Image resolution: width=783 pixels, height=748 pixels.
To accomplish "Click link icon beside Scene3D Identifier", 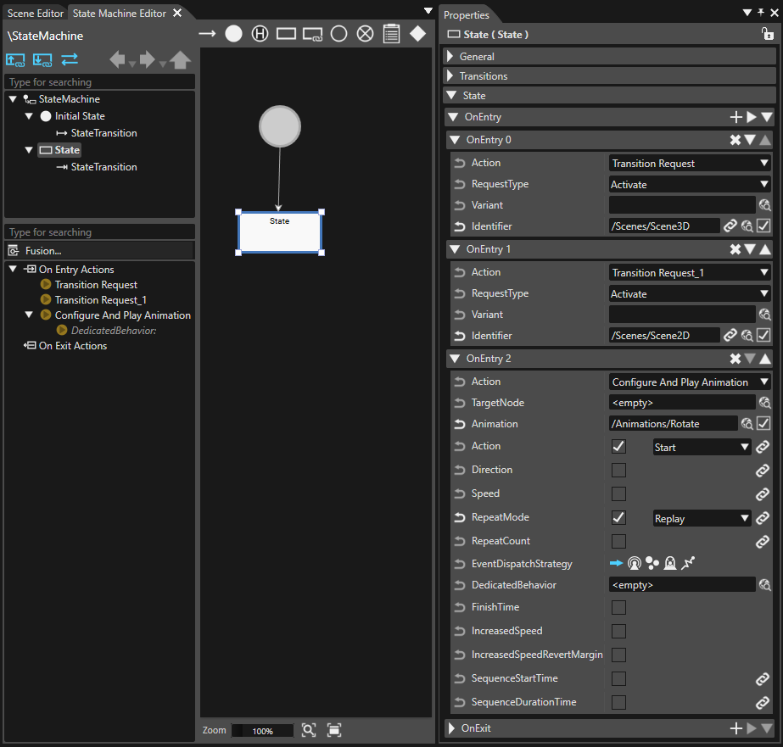I will (x=730, y=226).
